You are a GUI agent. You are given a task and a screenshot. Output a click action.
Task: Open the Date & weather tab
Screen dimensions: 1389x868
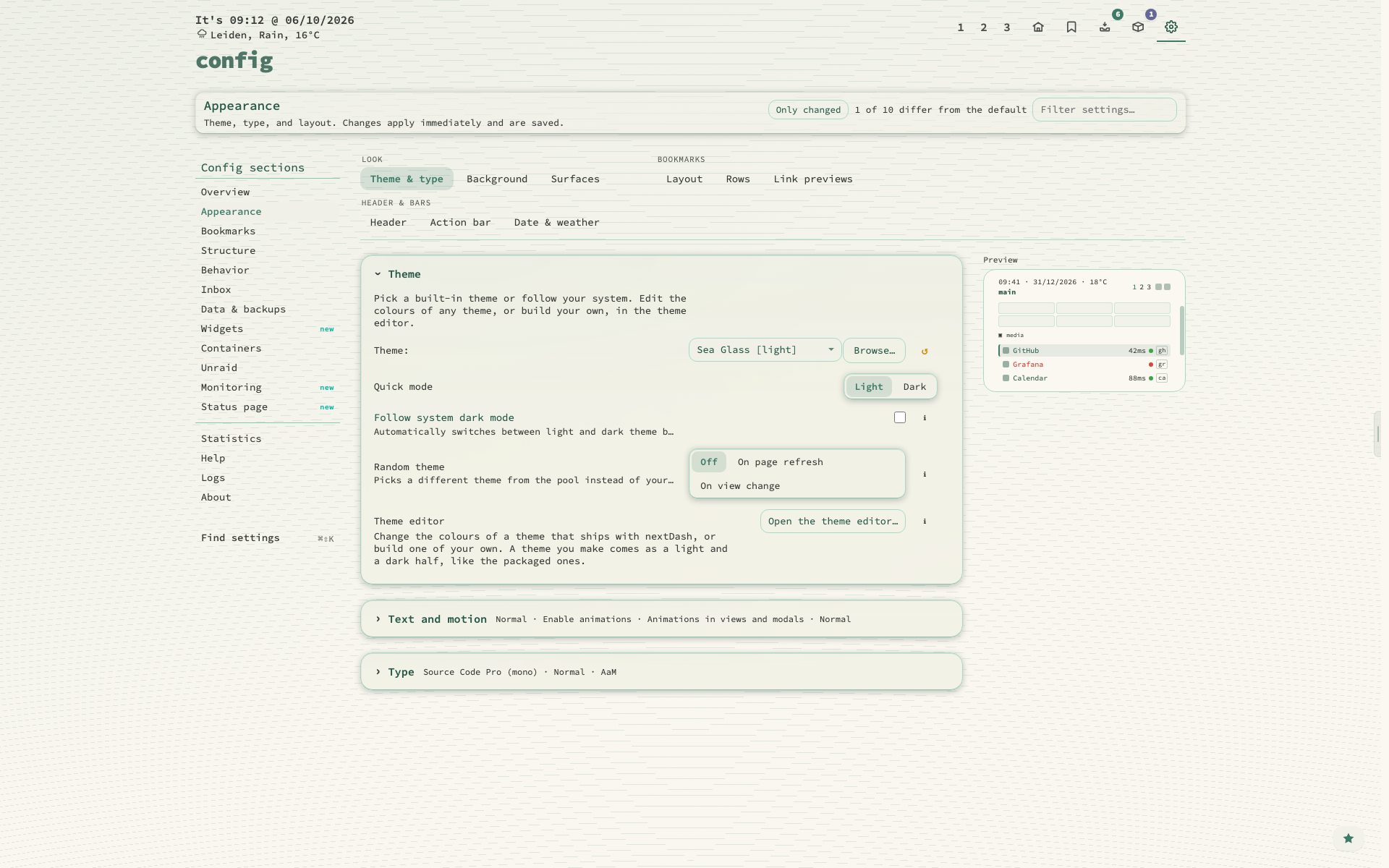click(x=556, y=222)
